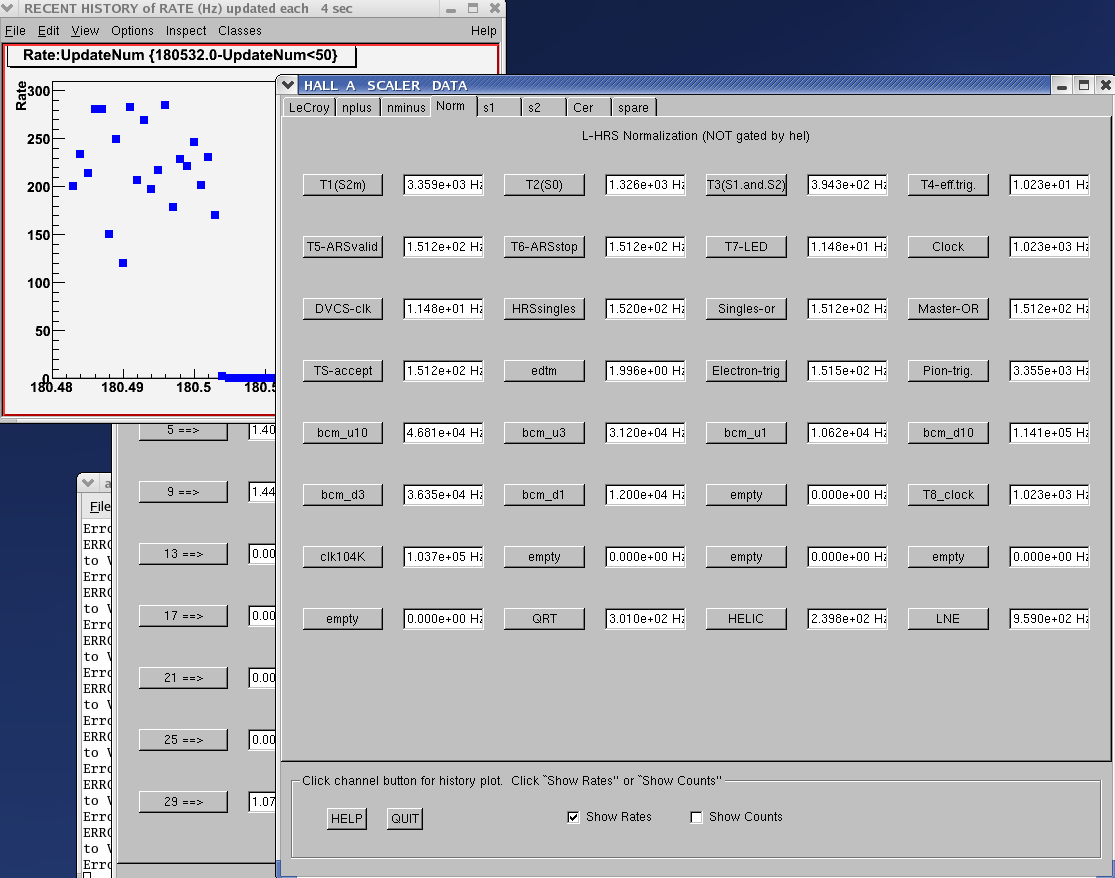
Task: Click the clk104K rate field 1.037e+05 Hz
Action: pyautogui.click(x=444, y=557)
